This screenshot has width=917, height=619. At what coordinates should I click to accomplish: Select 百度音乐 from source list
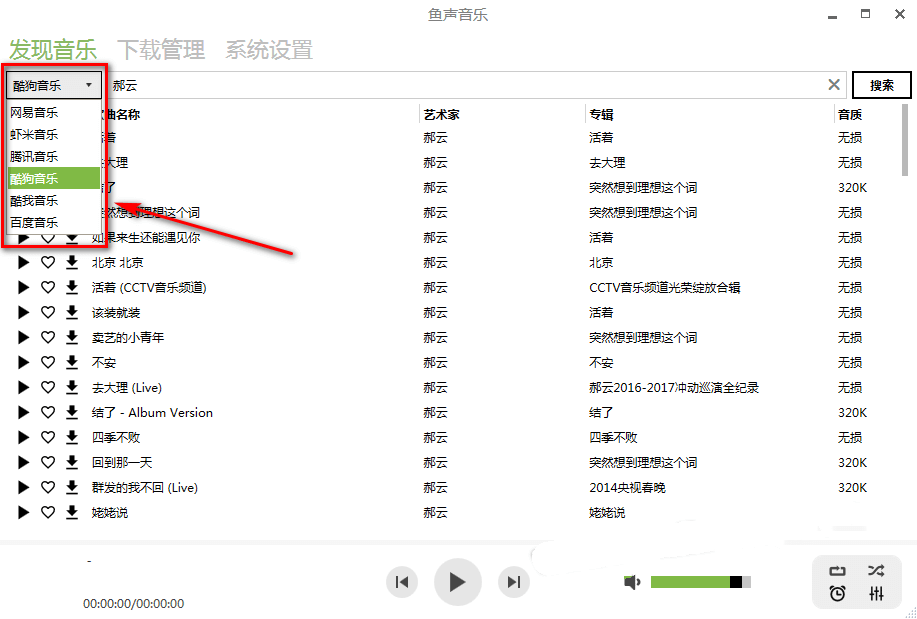pos(54,222)
